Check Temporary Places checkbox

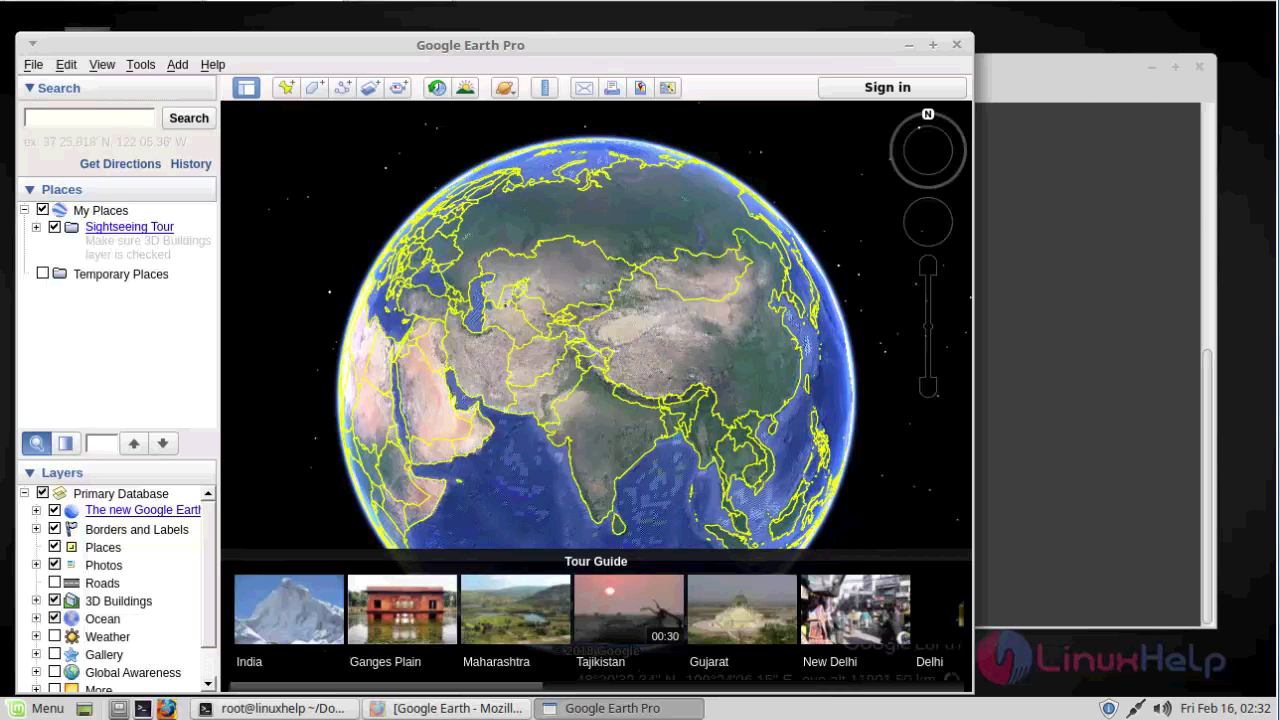pos(43,273)
